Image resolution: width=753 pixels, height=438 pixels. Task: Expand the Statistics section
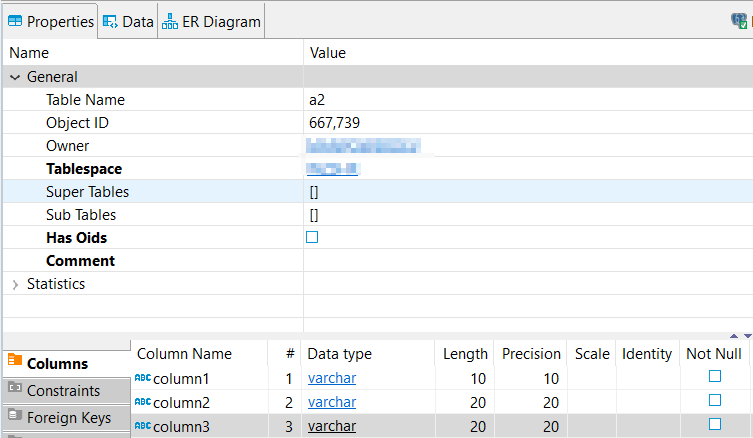tap(15, 284)
